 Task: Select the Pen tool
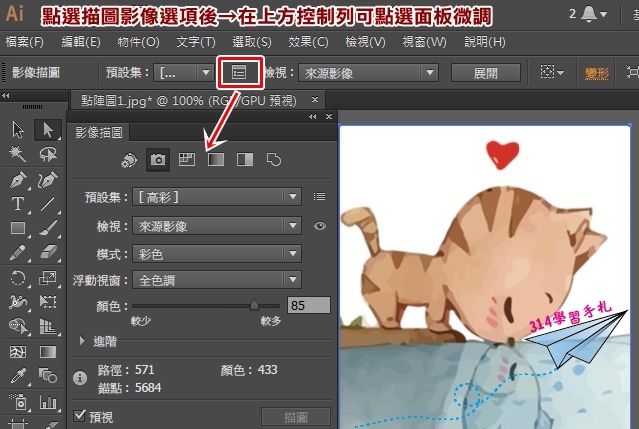(18, 180)
